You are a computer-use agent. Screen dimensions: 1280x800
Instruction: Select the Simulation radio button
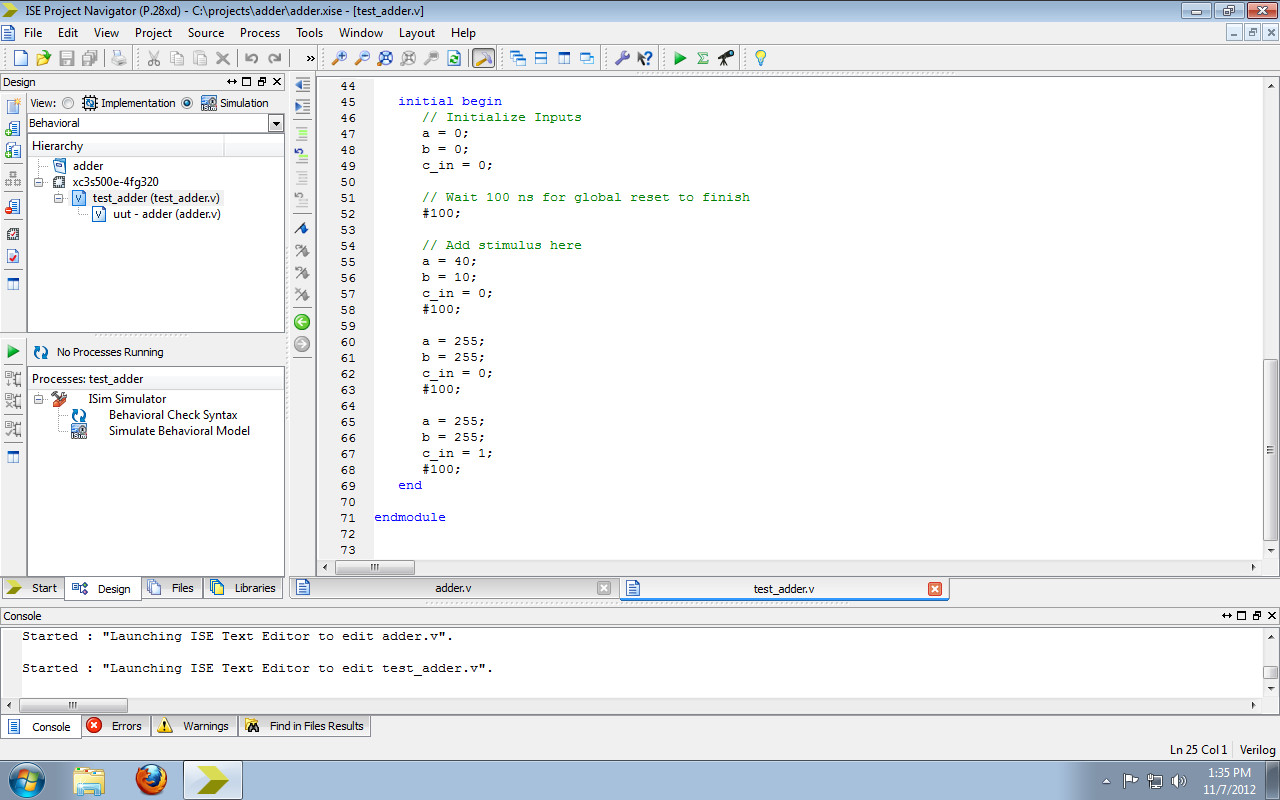click(x=188, y=102)
